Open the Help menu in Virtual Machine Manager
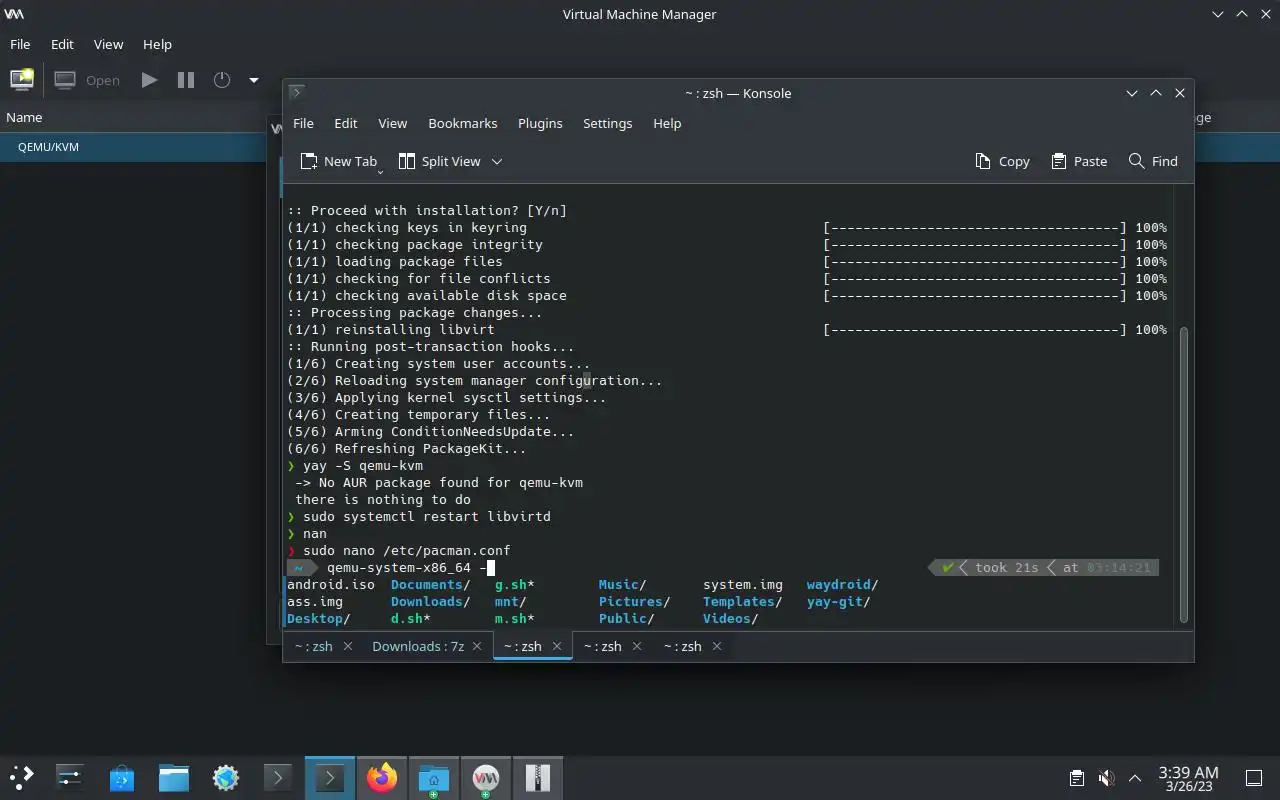Screen dimensions: 1280x800 [157, 44]
